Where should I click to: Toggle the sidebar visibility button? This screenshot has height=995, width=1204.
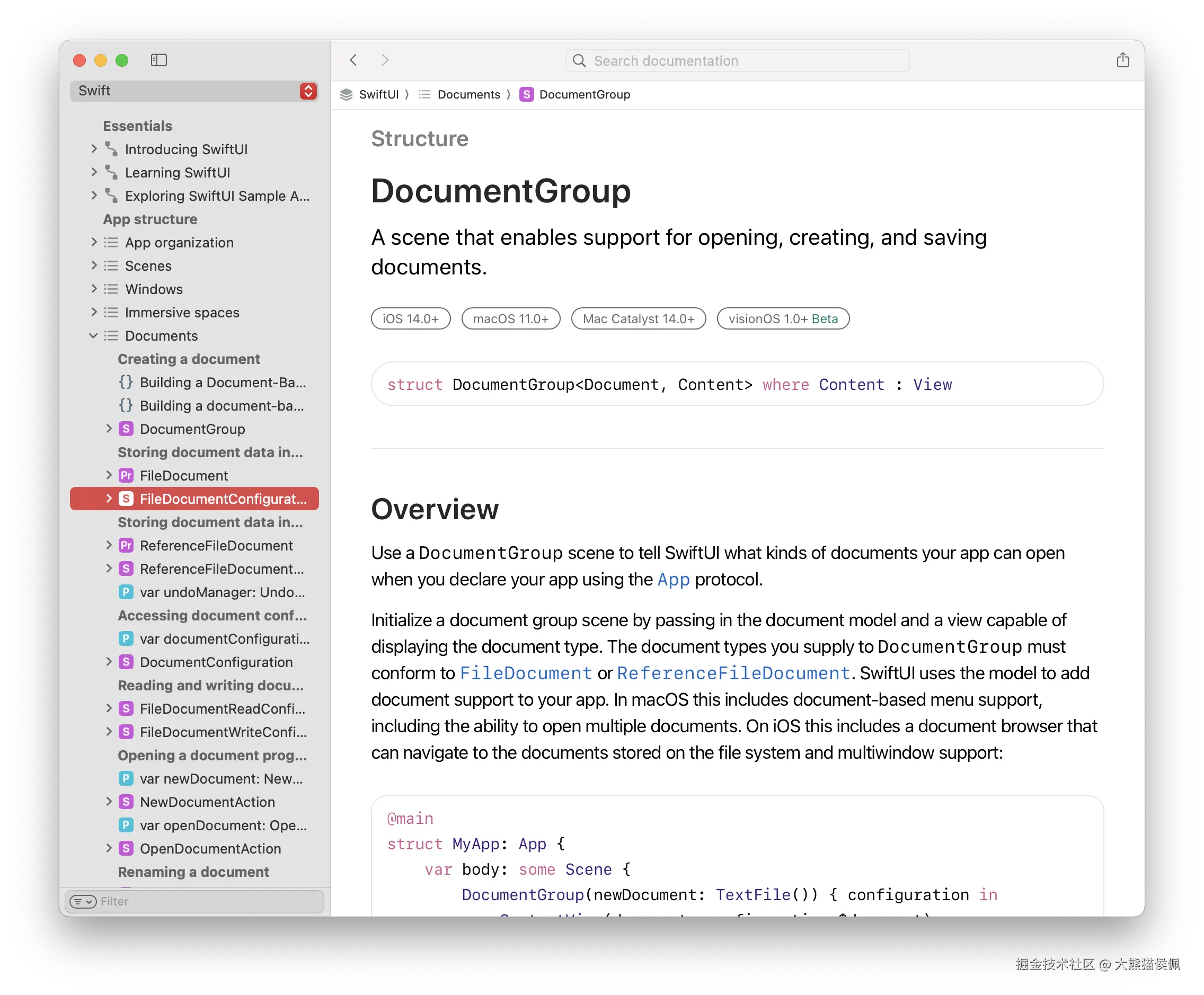tap(159, 60)
